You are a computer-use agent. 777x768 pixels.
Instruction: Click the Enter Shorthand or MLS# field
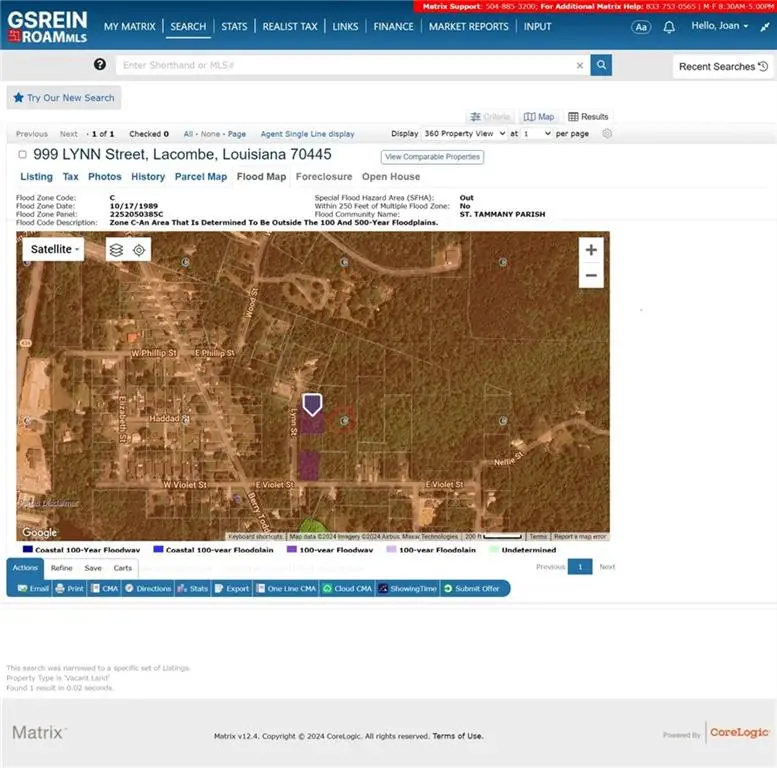pos(345,66)
